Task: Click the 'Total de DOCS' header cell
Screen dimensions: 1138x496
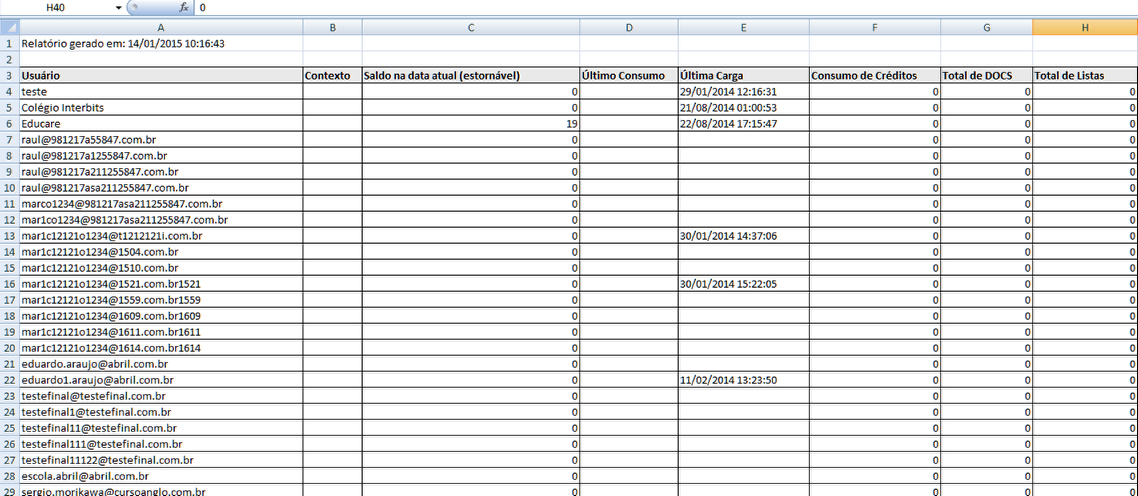Action: tap(986, 76)
